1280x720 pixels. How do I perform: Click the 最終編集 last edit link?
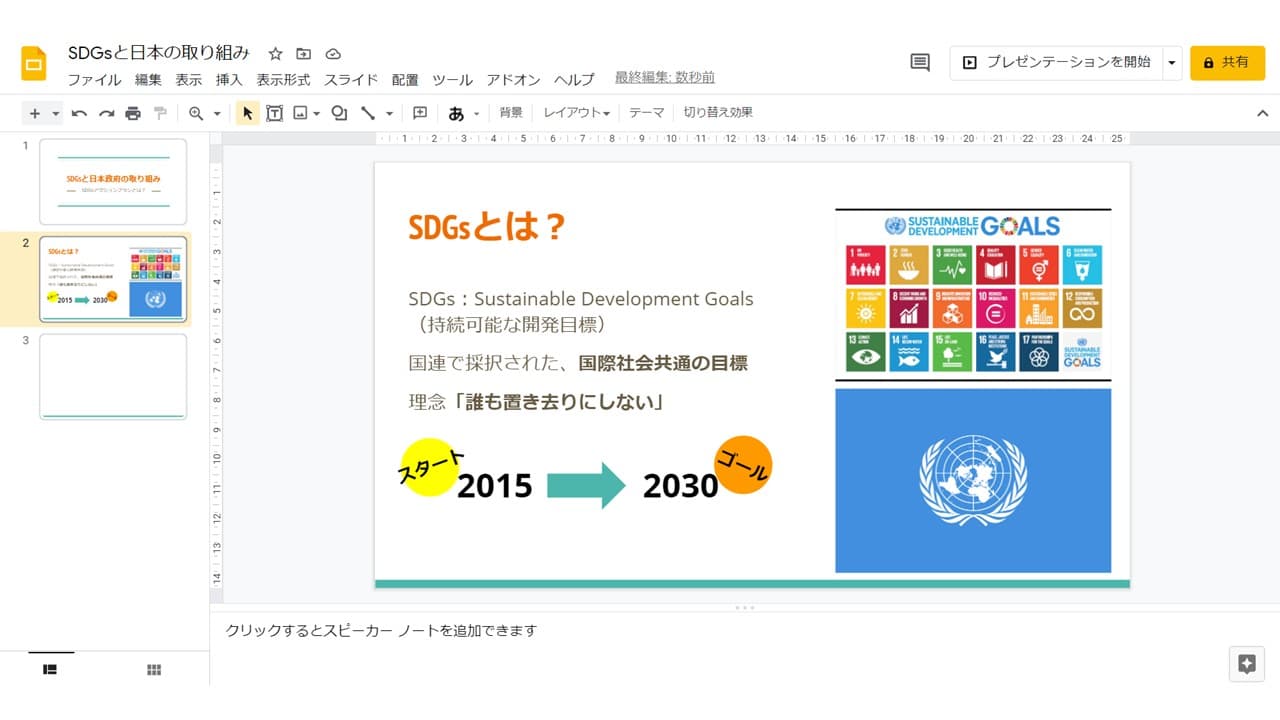[664, 78]
